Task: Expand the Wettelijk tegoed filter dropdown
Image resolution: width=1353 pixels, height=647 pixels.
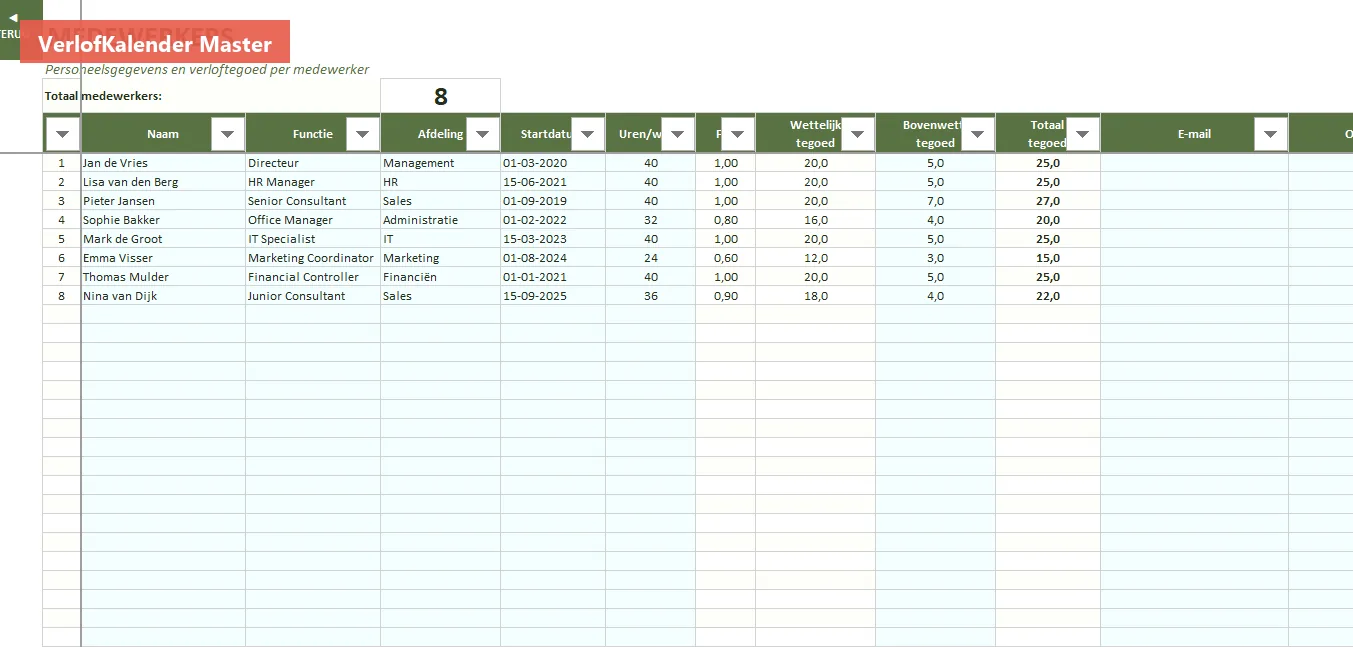Action: point(858,133)
